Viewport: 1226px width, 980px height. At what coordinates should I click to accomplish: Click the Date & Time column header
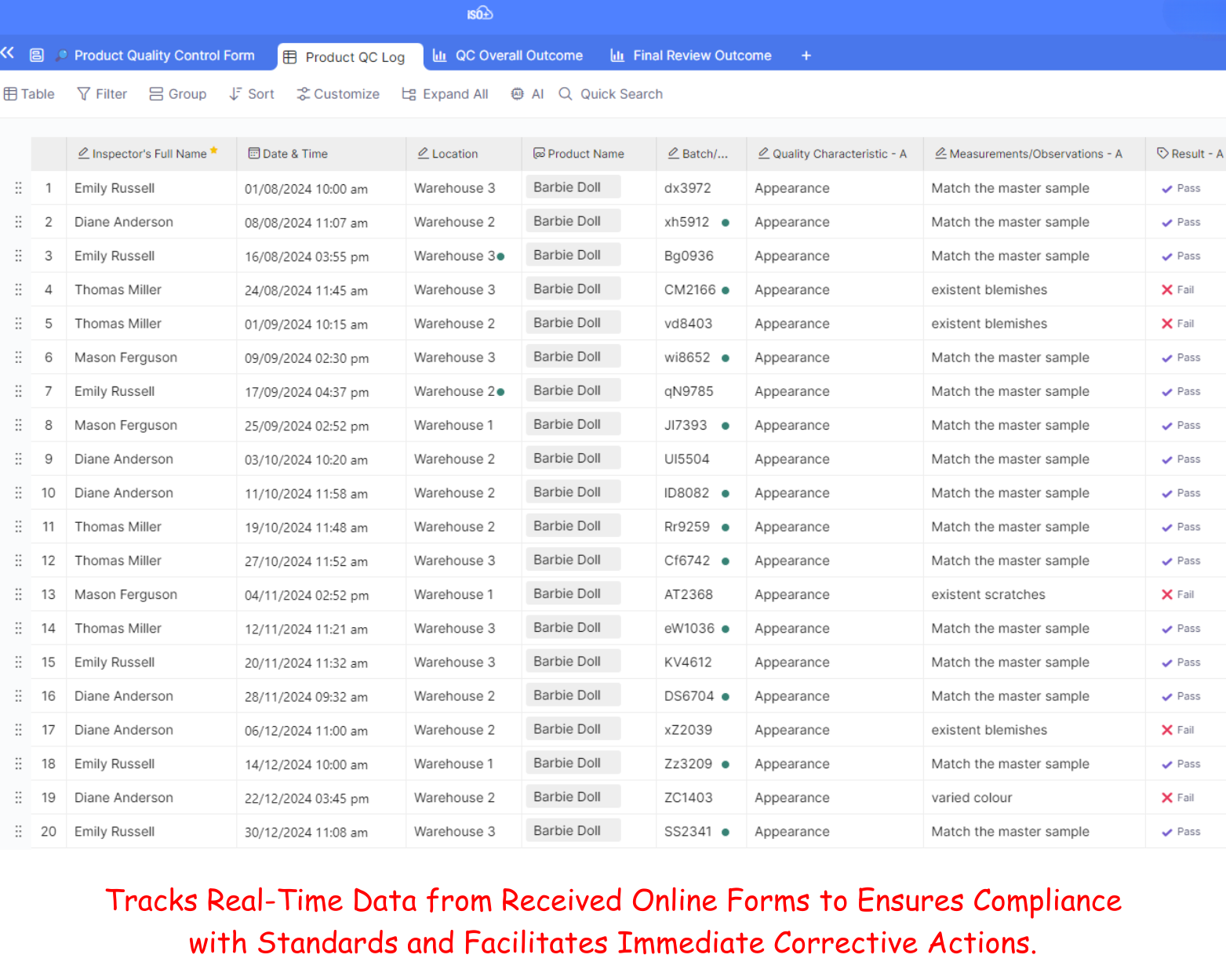tap(295, 154)
